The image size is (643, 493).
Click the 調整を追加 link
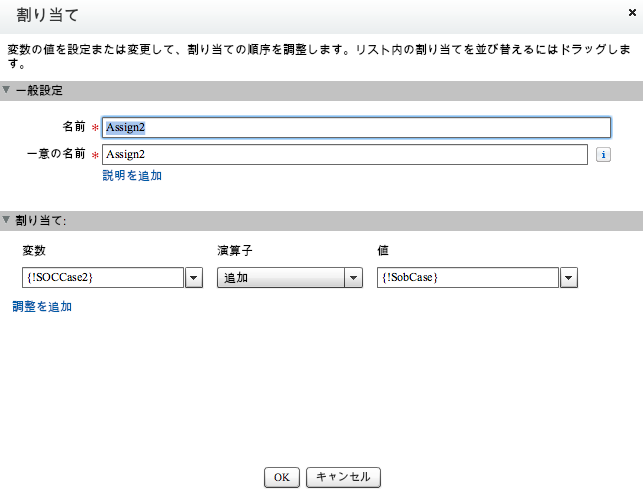click(42, 306)
